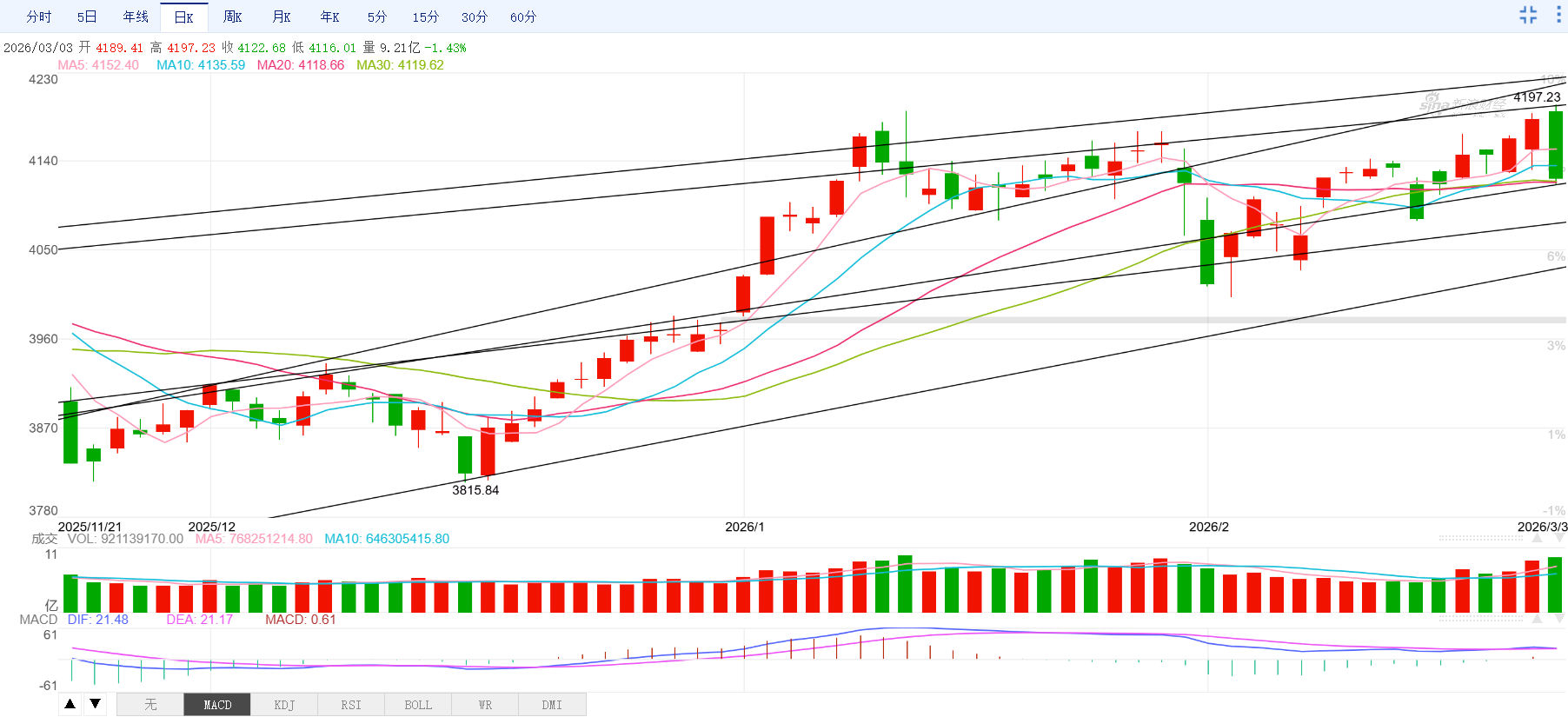The width and height of the screenshot is (1568, 717).
Task: Click the last green candlestick at 4197.23
Action: [1556, 144]
